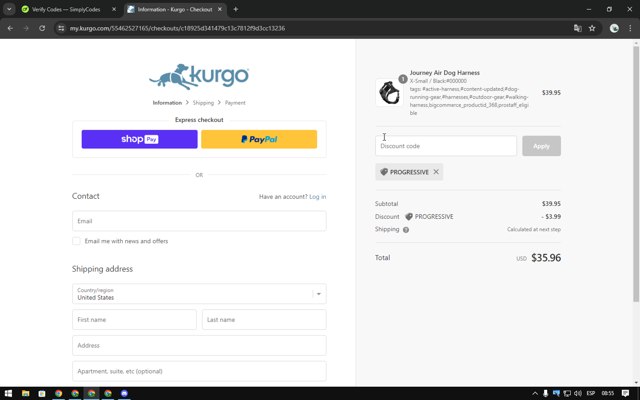Image resolution: width=640 pixels, height=400 pixels.
Task: Focus the Email input field
Action: click(x=199, y=221)
